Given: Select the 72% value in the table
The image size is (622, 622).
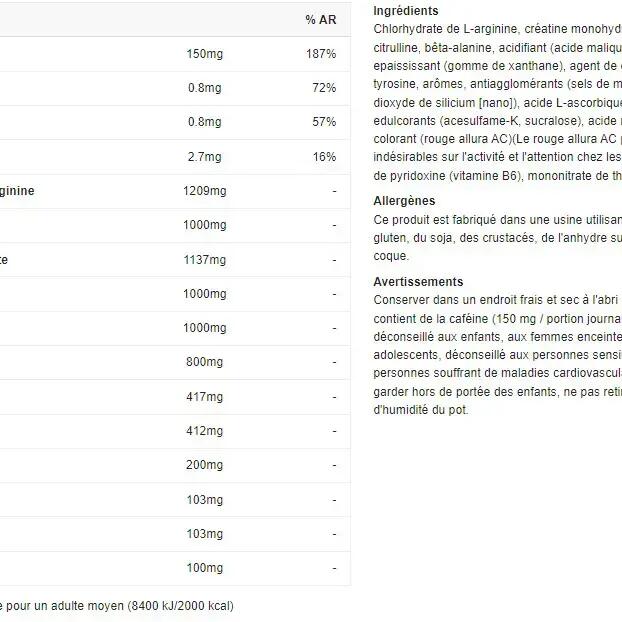Looking at the screenshot, I should pos(324,88).
